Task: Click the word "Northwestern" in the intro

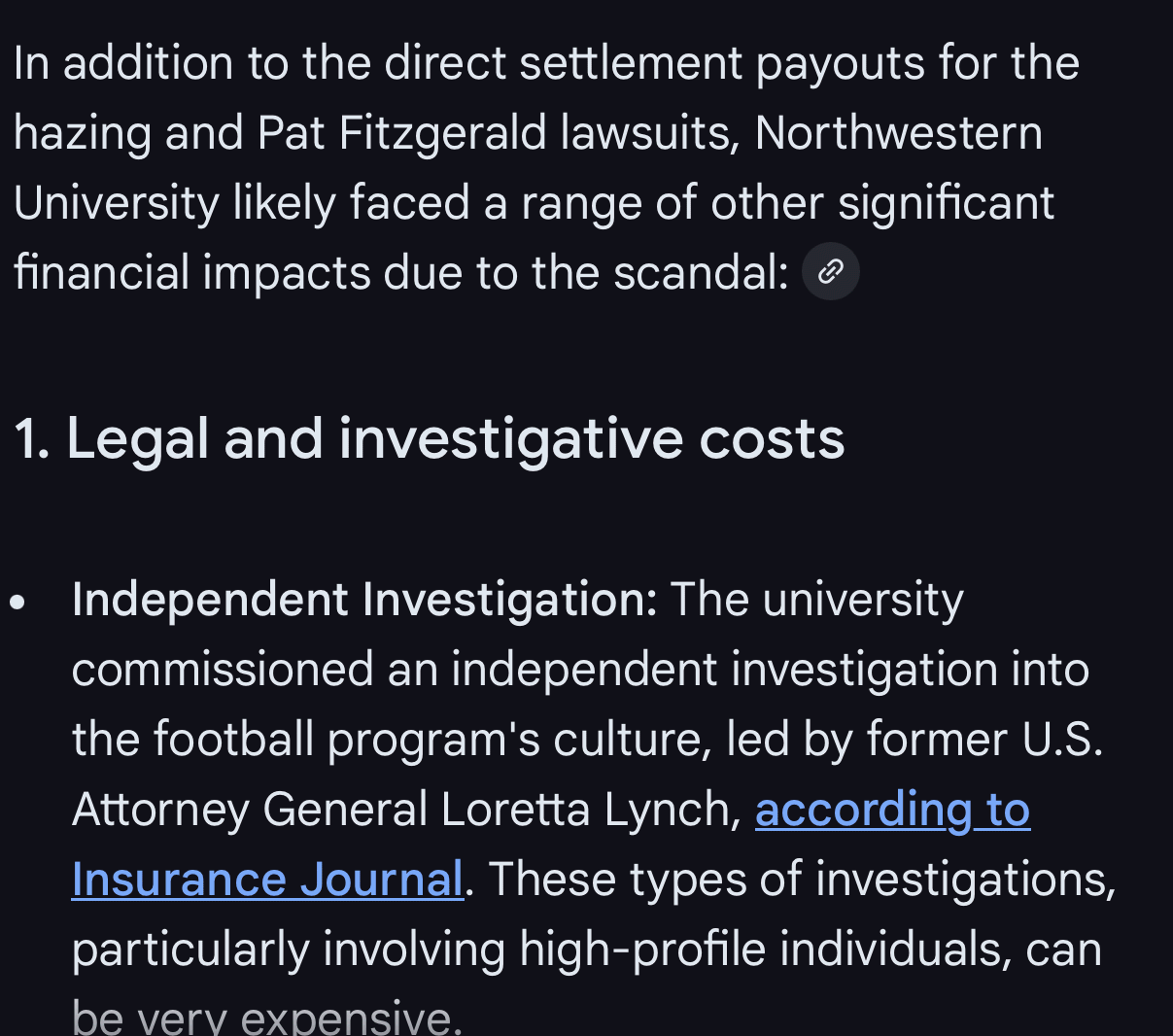Action: pyautogui.click(x=898, y=133)
